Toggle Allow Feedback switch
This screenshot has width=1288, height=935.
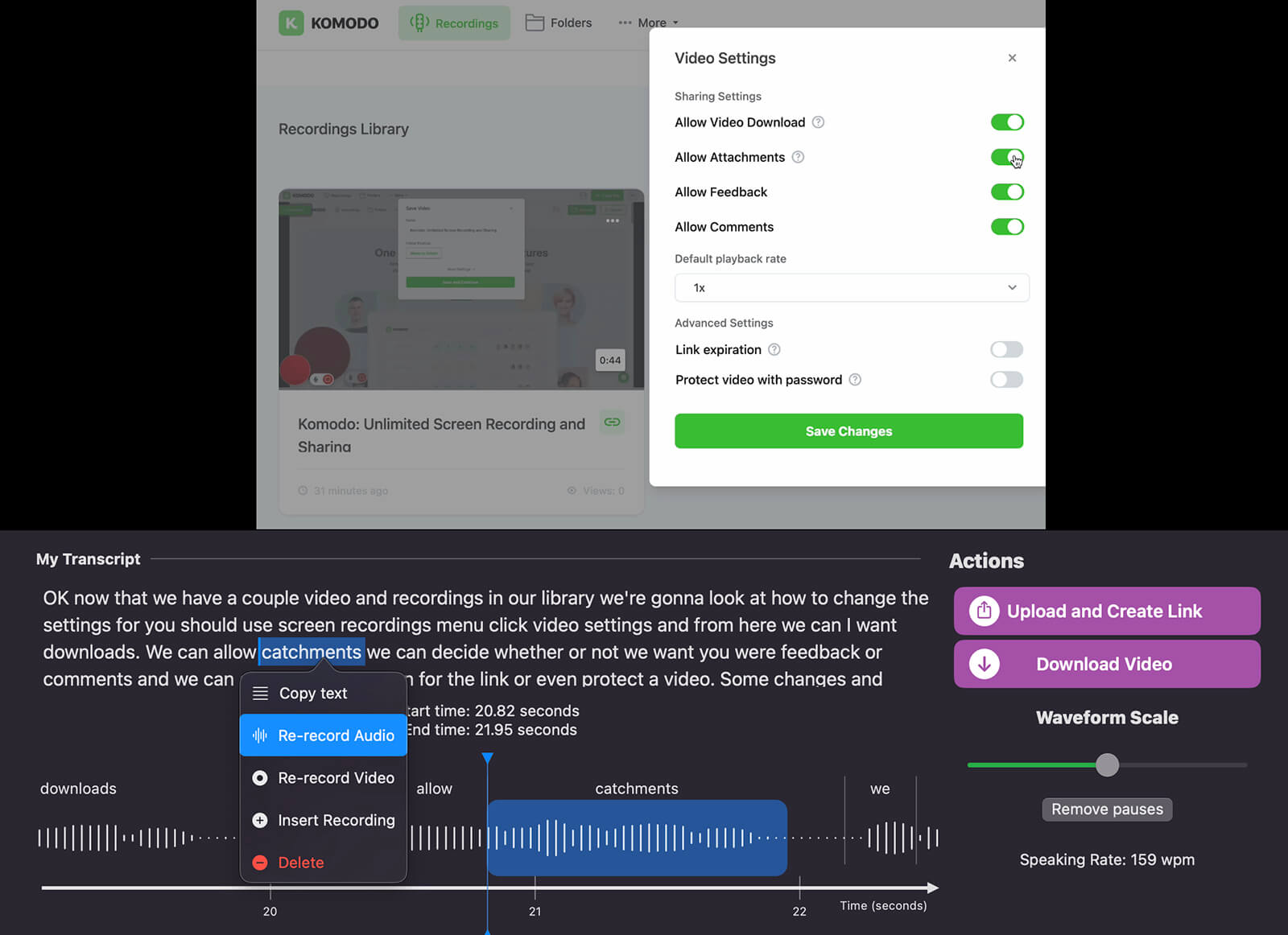[x=1007, y=192]
